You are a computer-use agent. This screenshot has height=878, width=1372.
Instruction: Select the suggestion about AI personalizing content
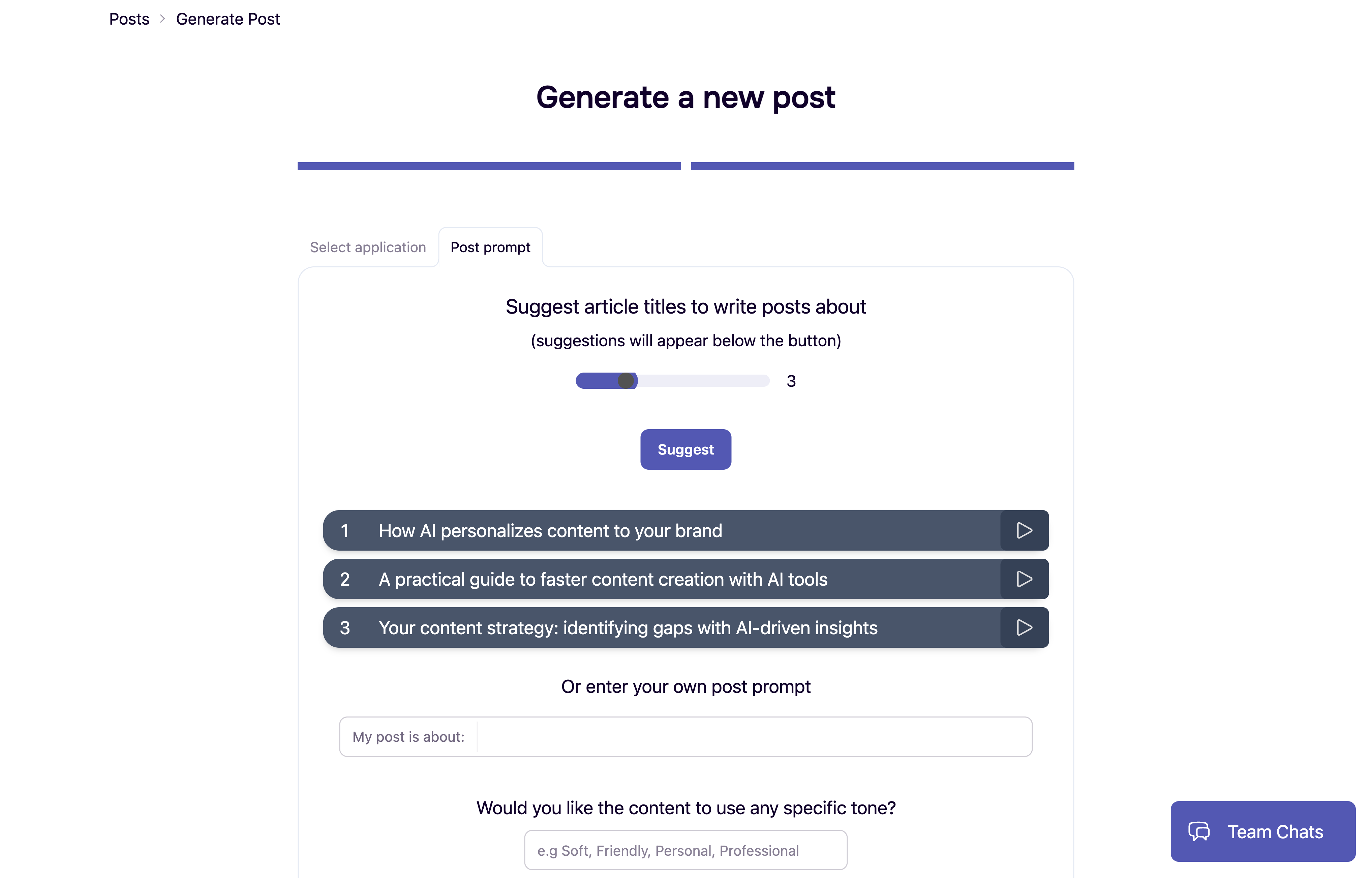627,530
